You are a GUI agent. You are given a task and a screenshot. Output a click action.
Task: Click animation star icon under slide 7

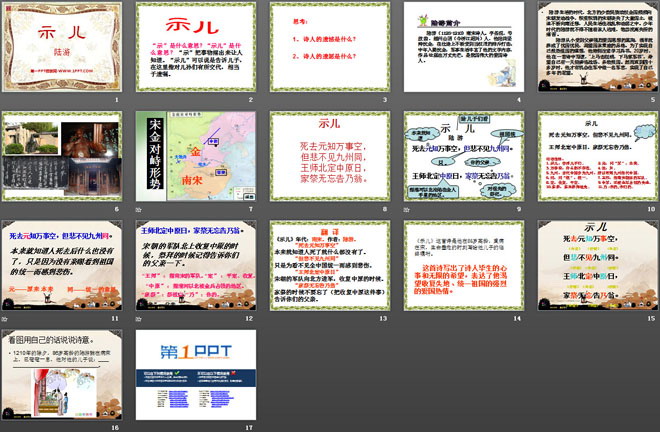point(138,209)
